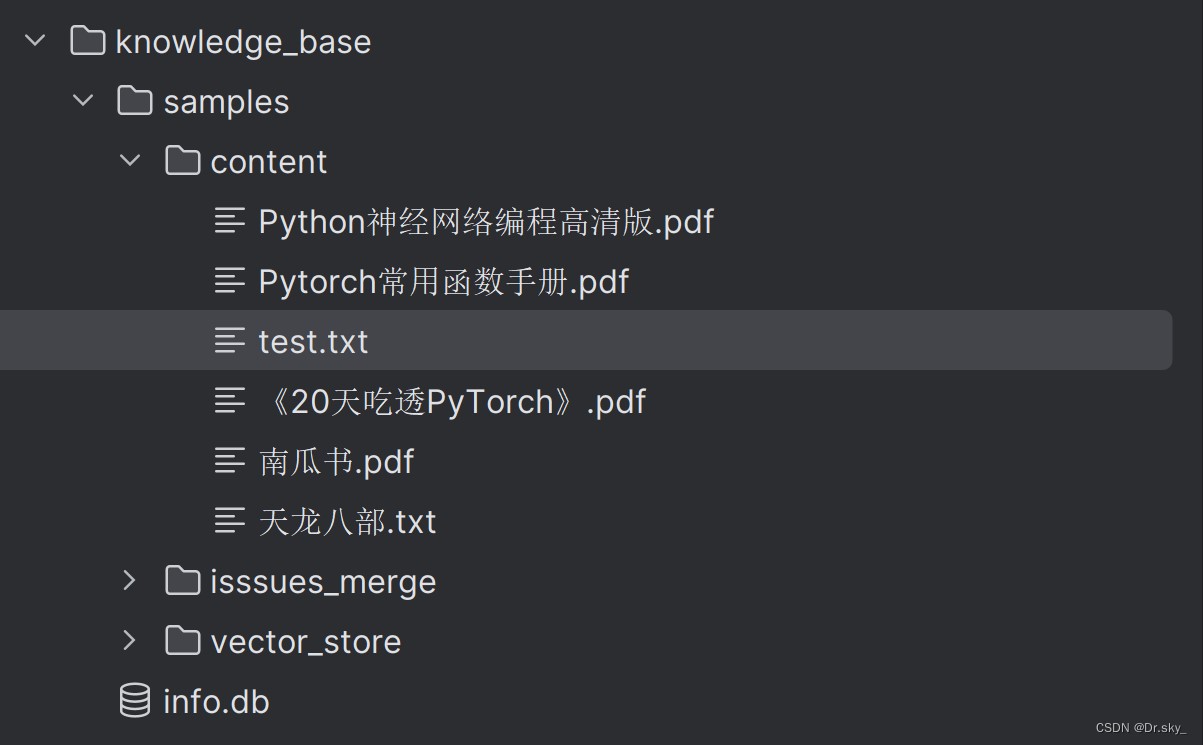
Task: Click the isssues_merge folder icon
Action: [182, 581]
